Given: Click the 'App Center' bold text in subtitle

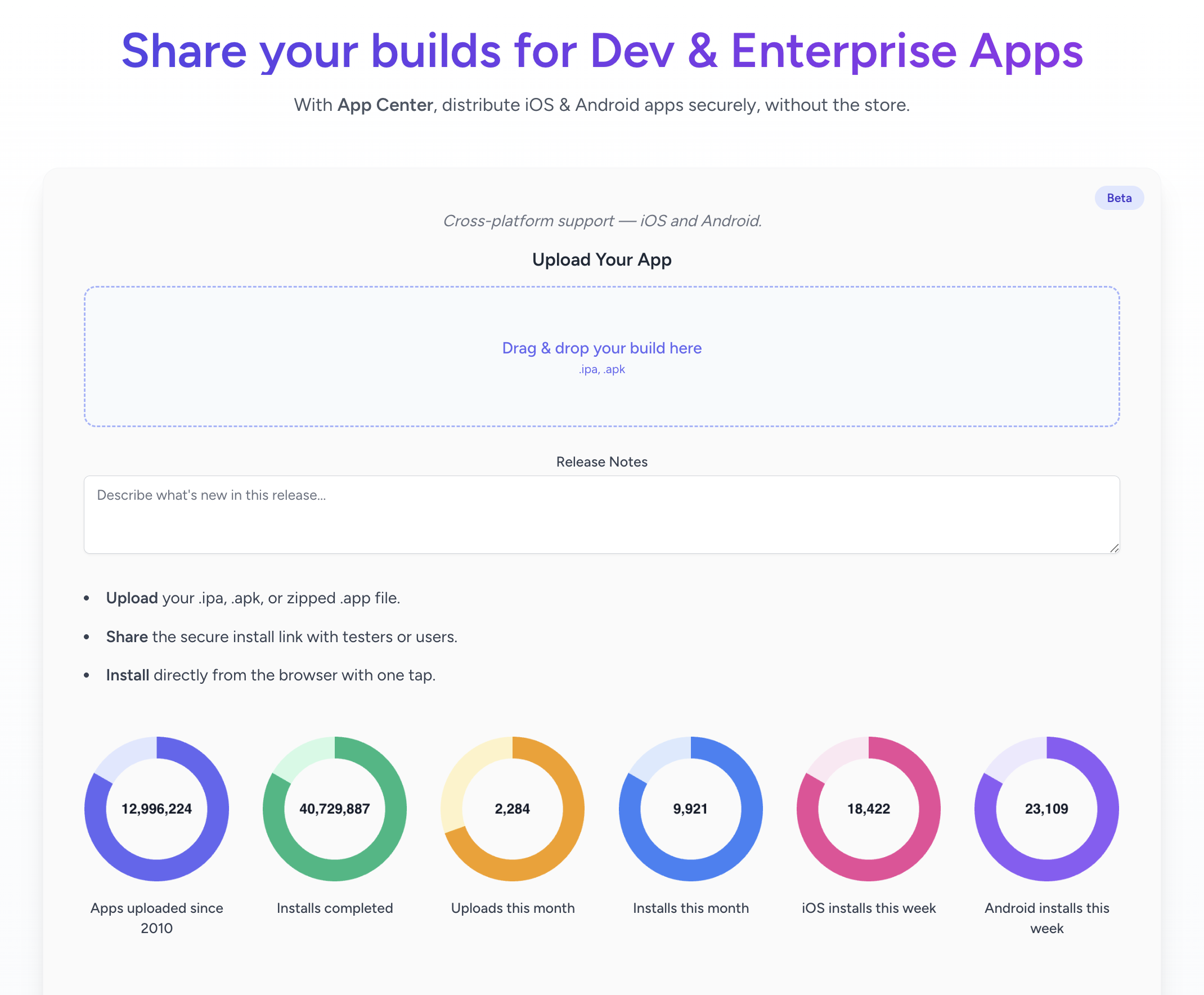Looking at the screenshot, I should pos(385,105).
